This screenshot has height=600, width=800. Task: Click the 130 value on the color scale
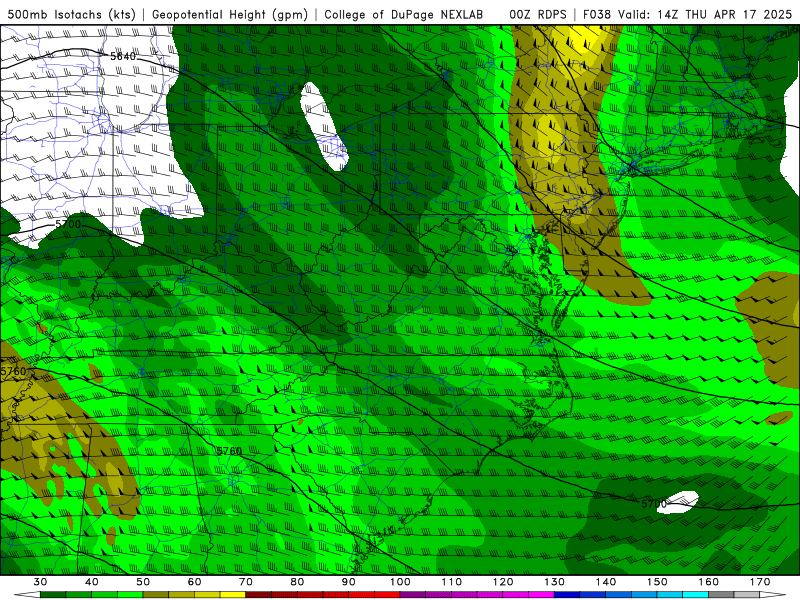[x=555, y=582]
